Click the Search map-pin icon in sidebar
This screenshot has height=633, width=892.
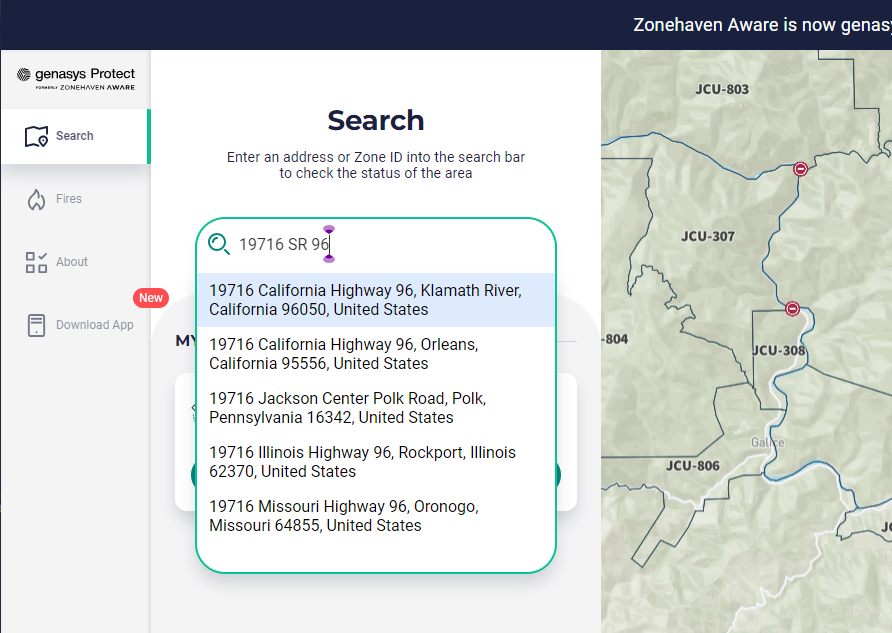(x=36, y=136)
